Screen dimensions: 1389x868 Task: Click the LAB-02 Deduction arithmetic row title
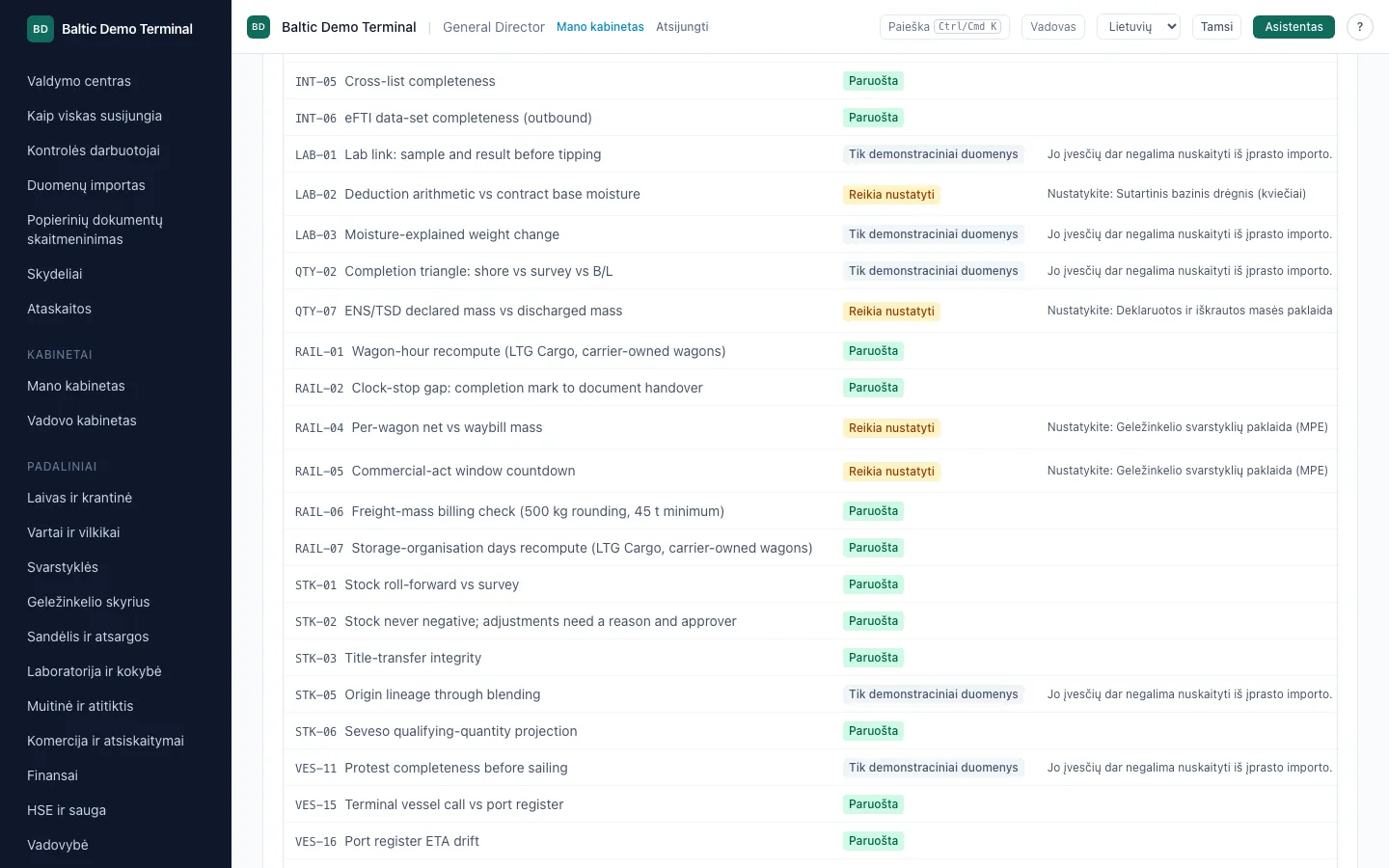(492, 194)
